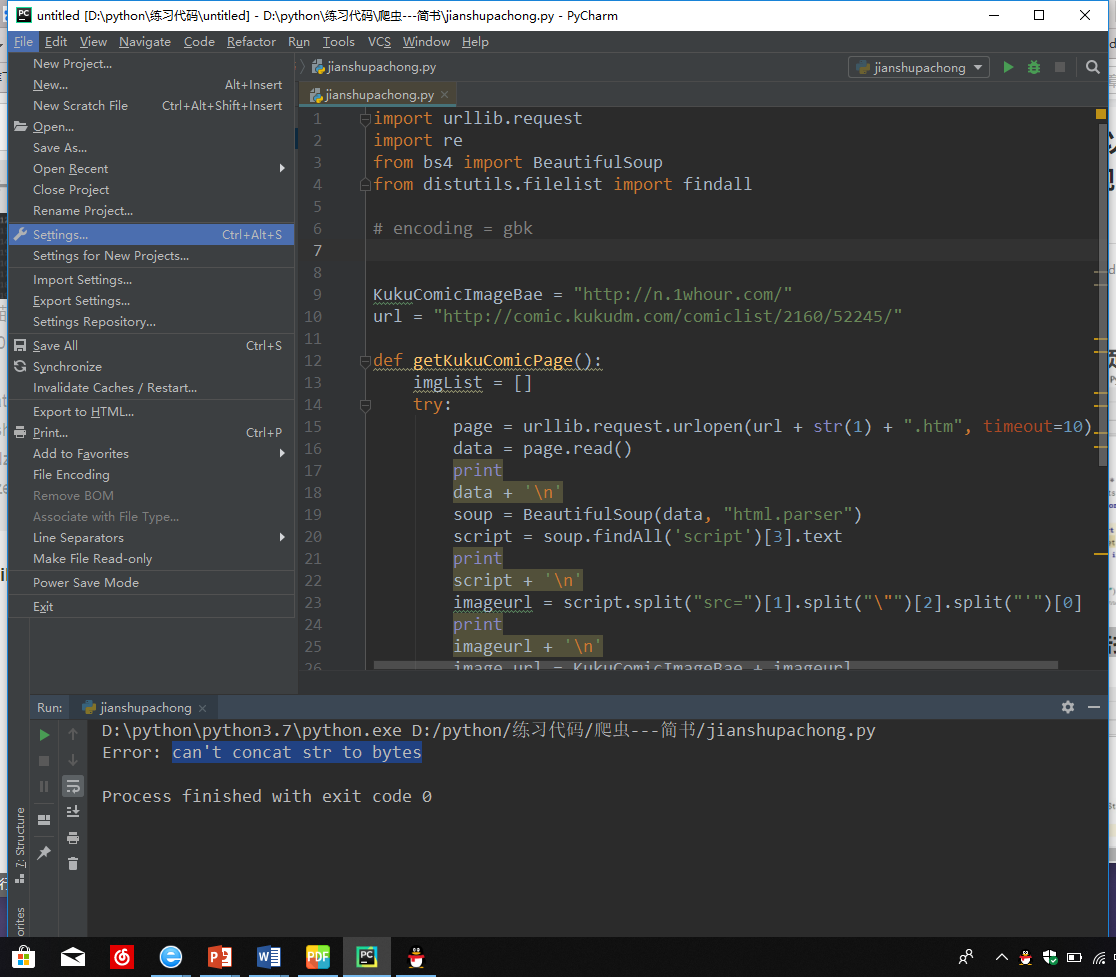This screenshot has width=1116, height=977.
Task: Open the run configuration dropdown
Action: 919,67
